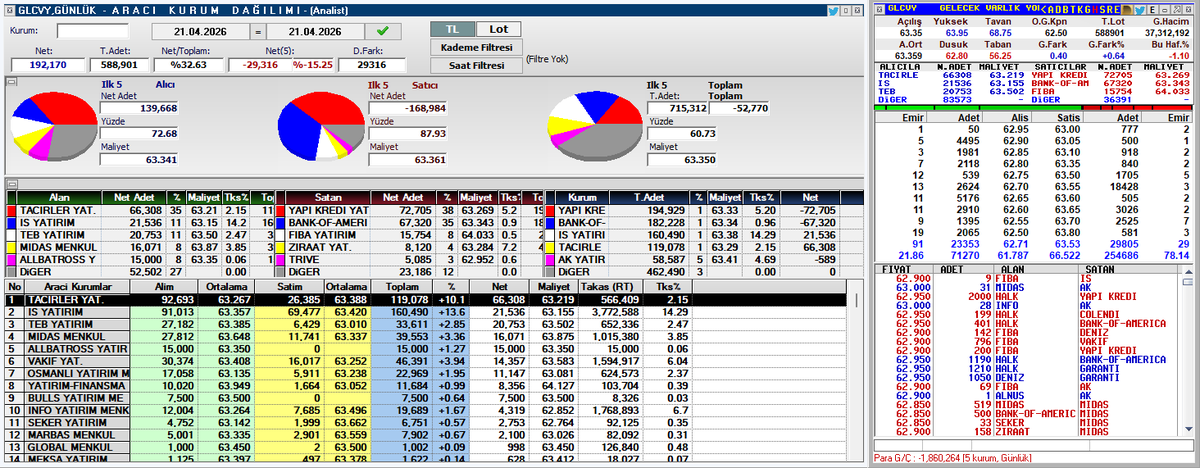This screenshot has width=1200, height=468.
Task: Sort by Alan column header
Action: [x=60, y=198]
